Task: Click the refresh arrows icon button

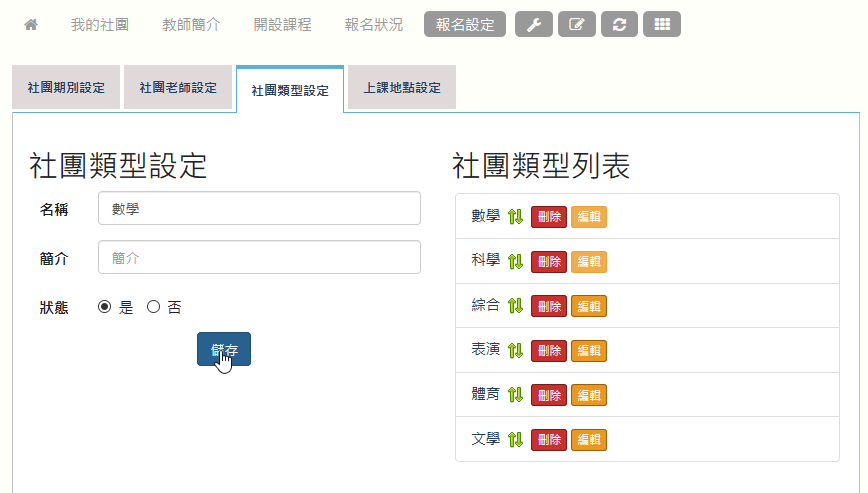Action: (x=619, y=25)
